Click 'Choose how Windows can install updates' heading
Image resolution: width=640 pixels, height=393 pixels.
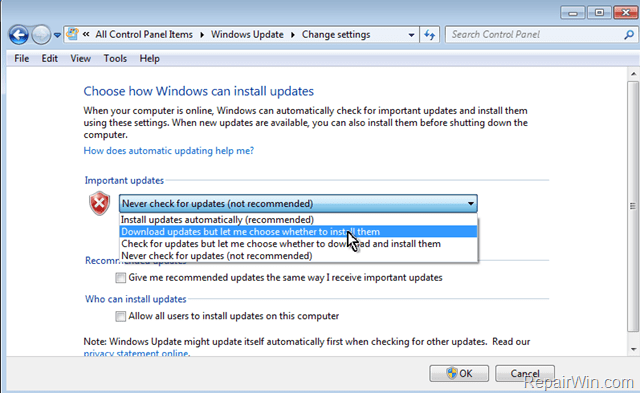pyautogui.click(x=198, y=91)
